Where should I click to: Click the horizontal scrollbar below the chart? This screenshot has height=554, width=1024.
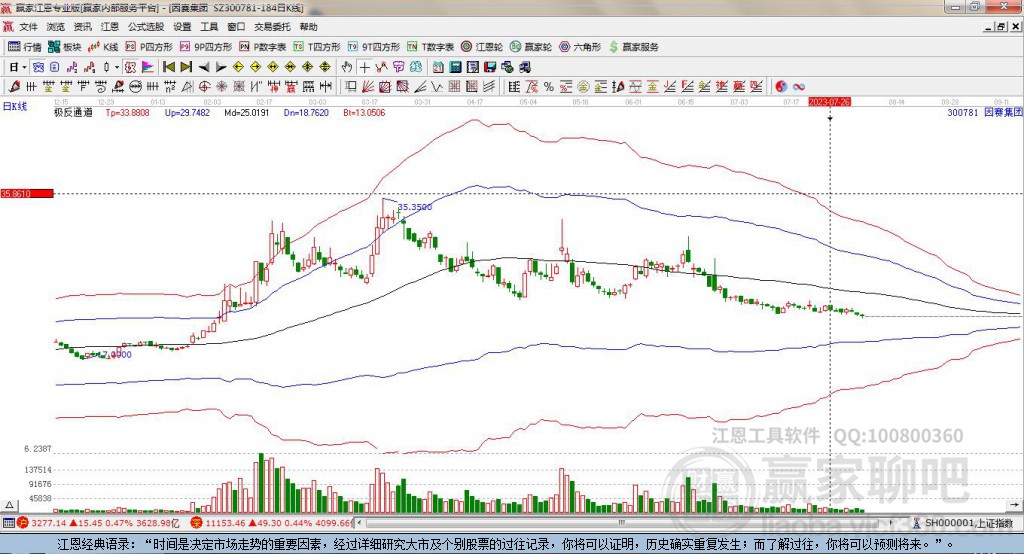(x=624, y=523)
